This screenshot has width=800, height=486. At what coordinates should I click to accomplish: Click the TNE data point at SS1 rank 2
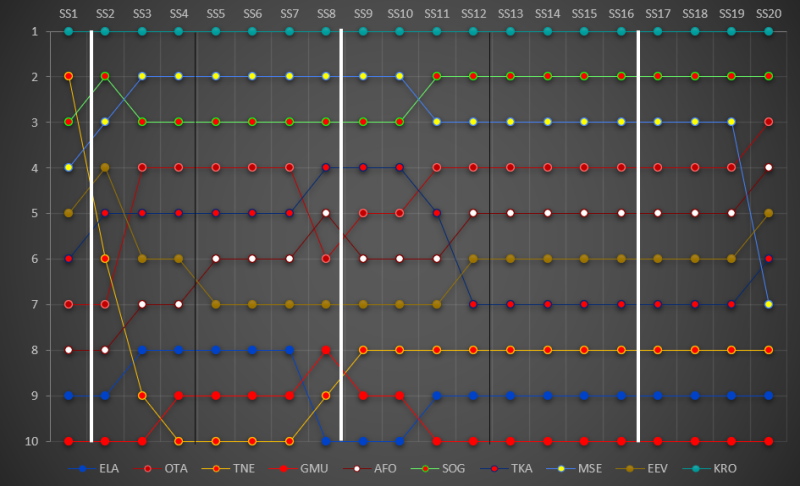click(68, 76)
